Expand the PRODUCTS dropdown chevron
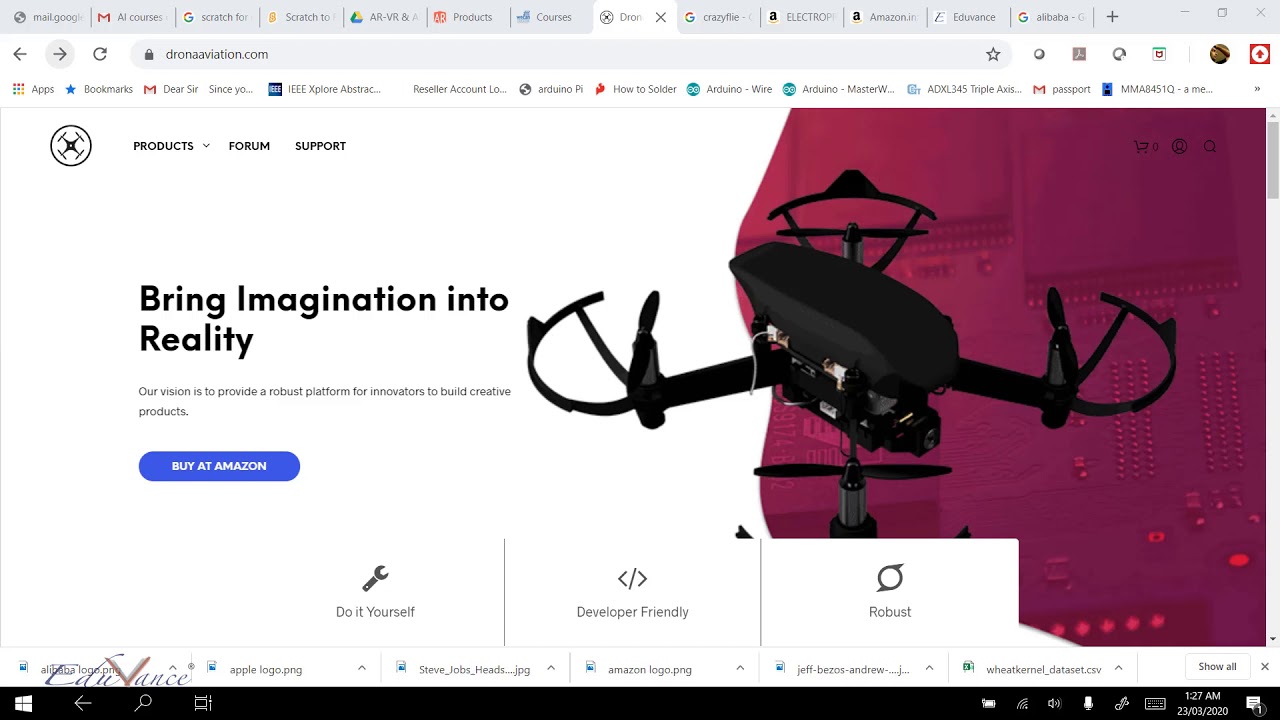Screen dimensions: 1280x720 pyautogui.click(x=206, y=146)
